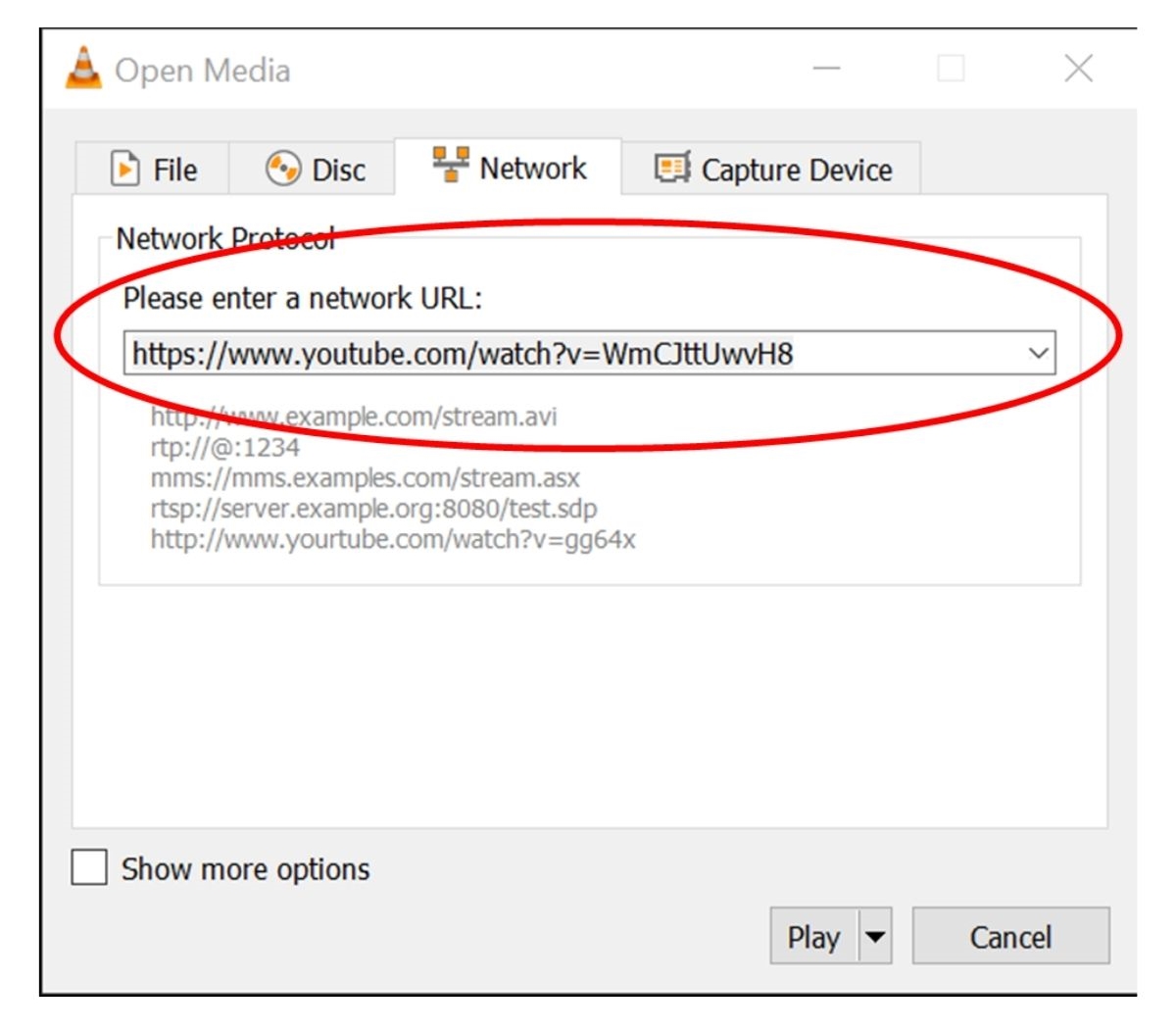Click the Capture Device tab's capture-card icon
This screenshot has width=1176, height=1031.
(x=672, y=169)
